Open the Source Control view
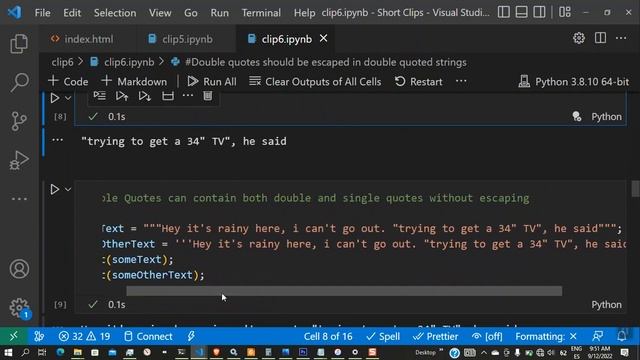Screen dimensions: 640x360 [x=19, y=121]
